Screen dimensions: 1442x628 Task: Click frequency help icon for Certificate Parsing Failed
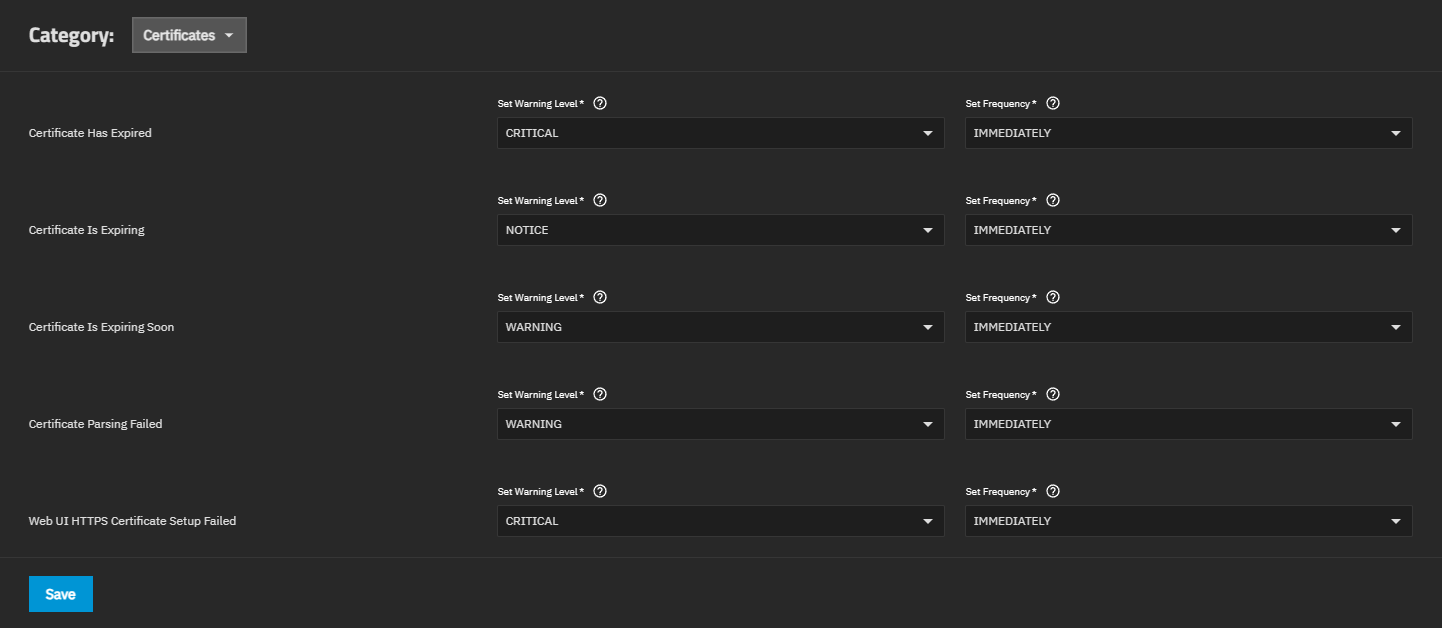click(x=1052, y=394)
